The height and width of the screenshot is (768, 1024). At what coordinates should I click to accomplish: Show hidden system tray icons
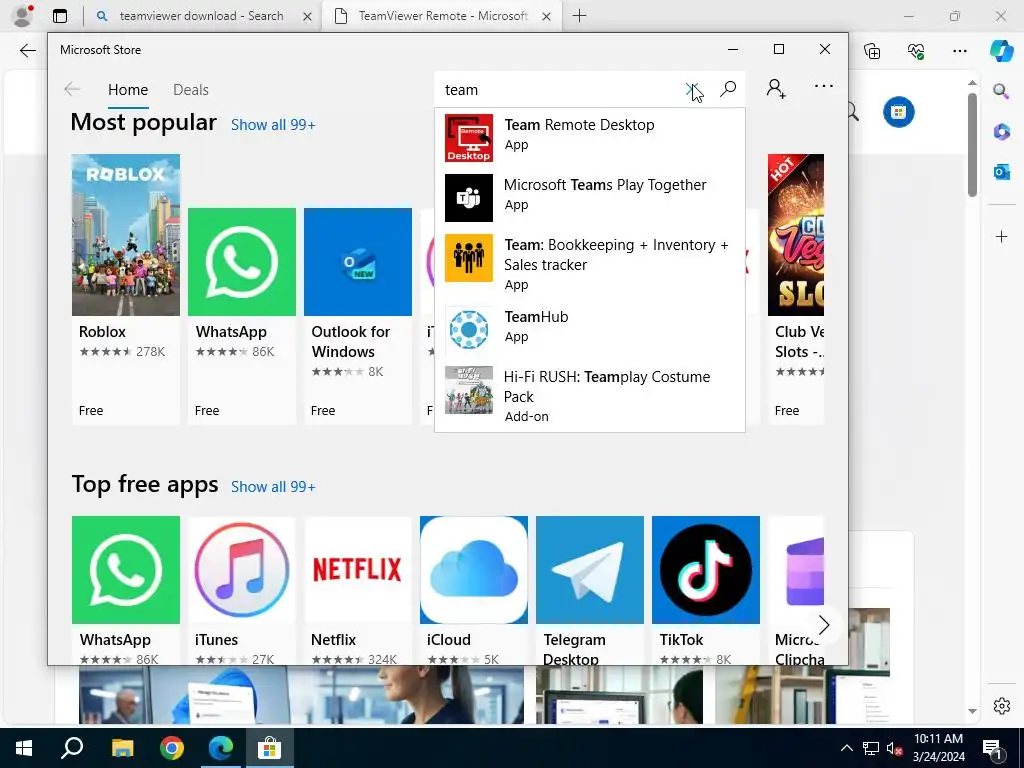click(x=846, y=748)
